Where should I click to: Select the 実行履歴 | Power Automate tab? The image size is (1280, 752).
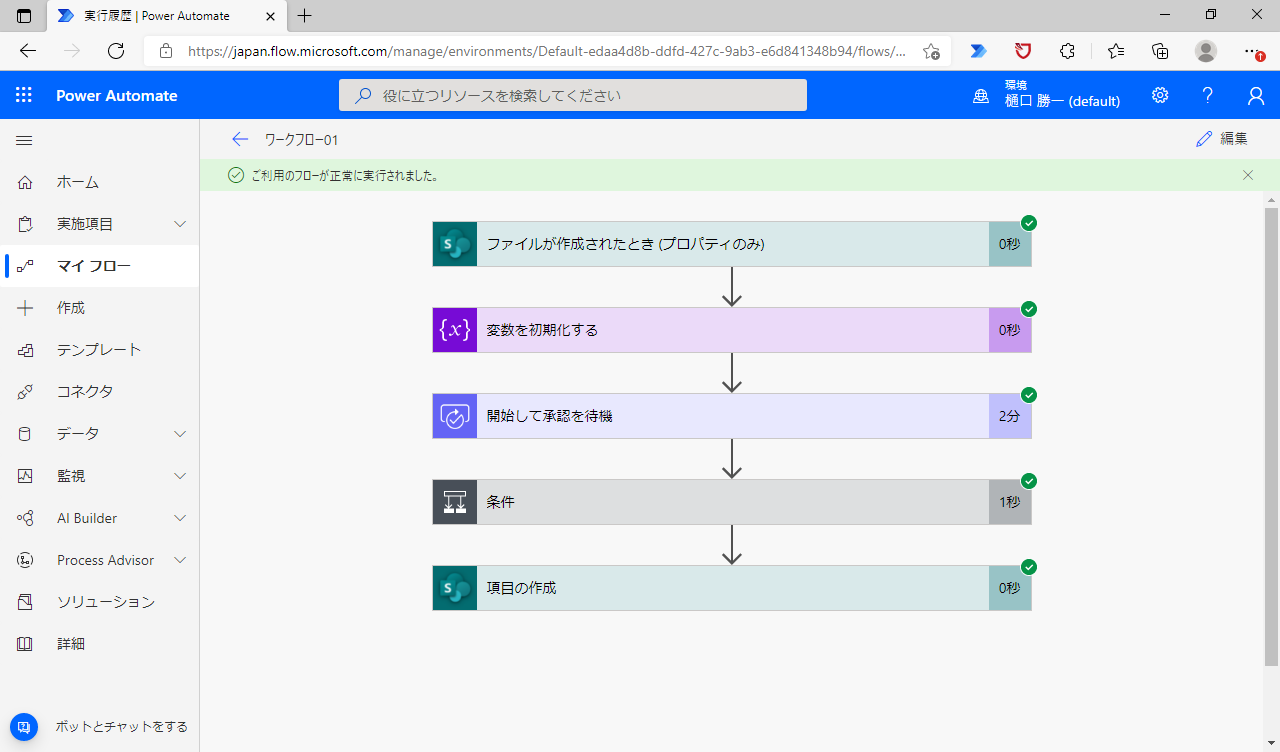[165, 16]
